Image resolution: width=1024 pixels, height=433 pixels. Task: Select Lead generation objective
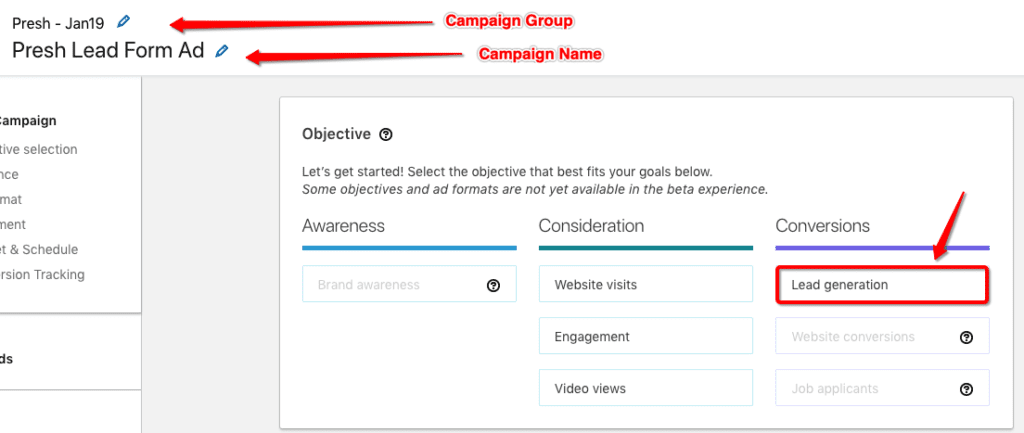click(882, 285)
